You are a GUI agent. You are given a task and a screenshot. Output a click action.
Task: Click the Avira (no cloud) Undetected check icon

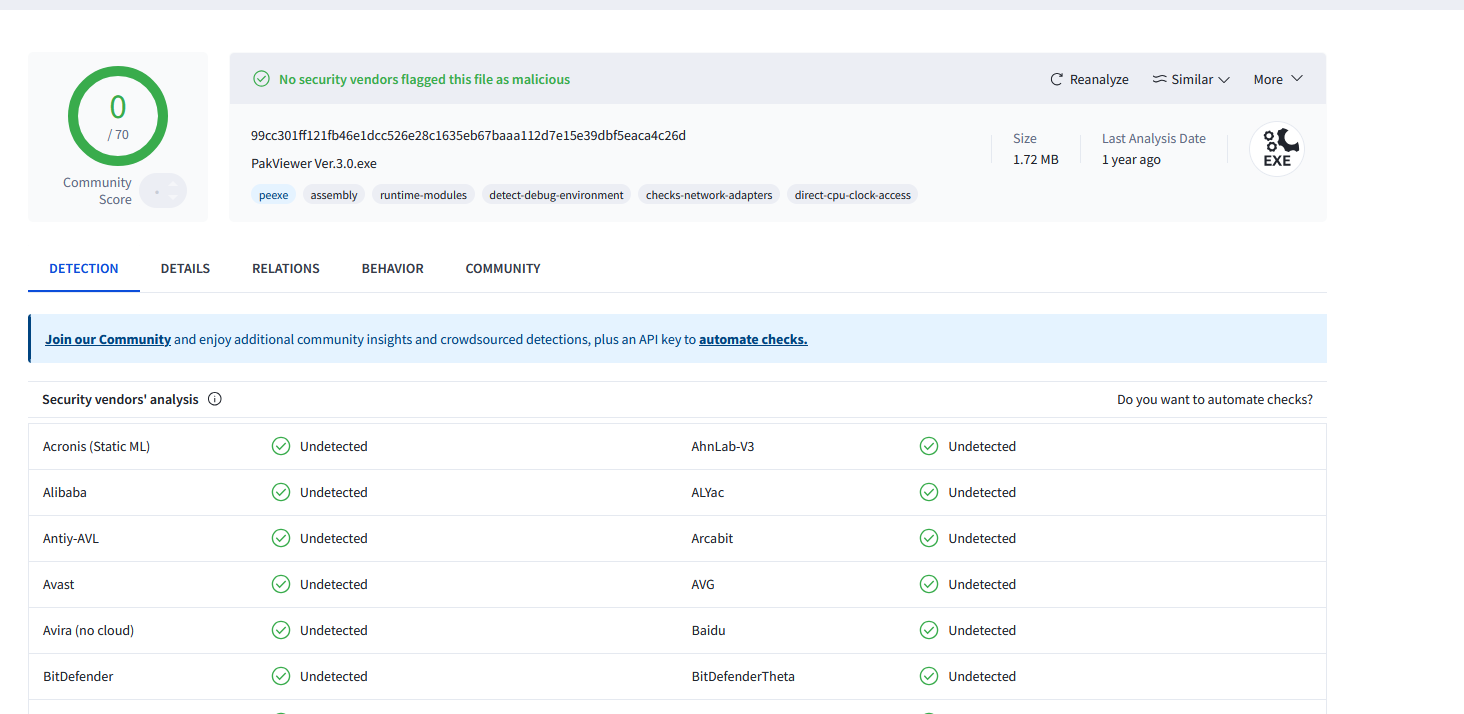pos(281,630)
